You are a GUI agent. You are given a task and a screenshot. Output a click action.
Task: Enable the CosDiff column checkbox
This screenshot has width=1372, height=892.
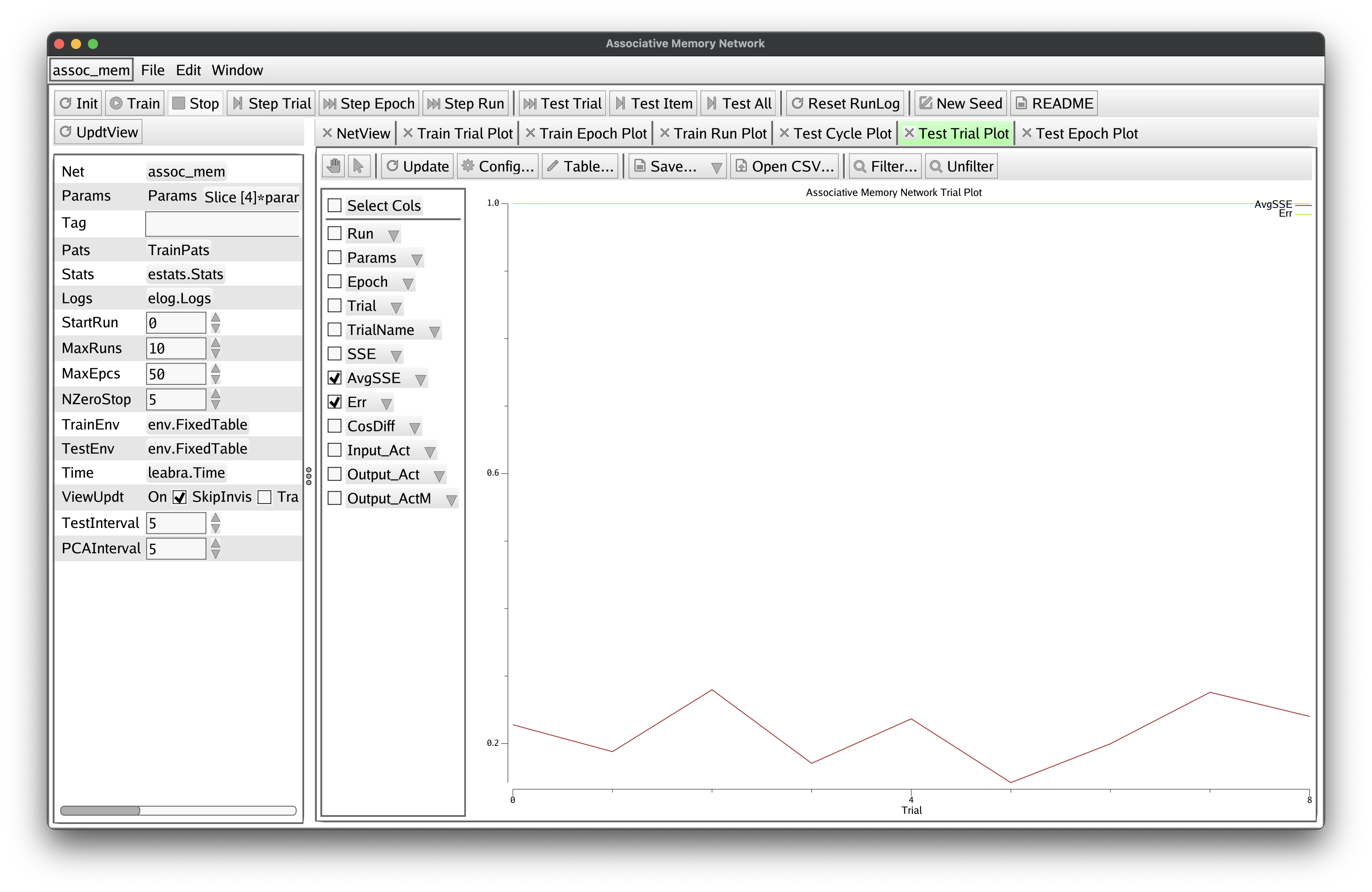pyautogui.click(x=335, y=426)
